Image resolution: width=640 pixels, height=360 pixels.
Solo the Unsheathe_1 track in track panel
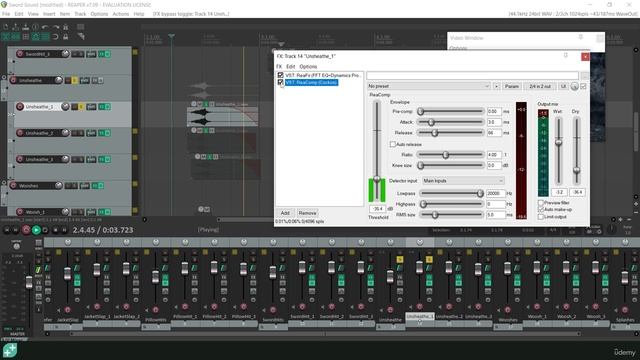click(x=81, y=107)
